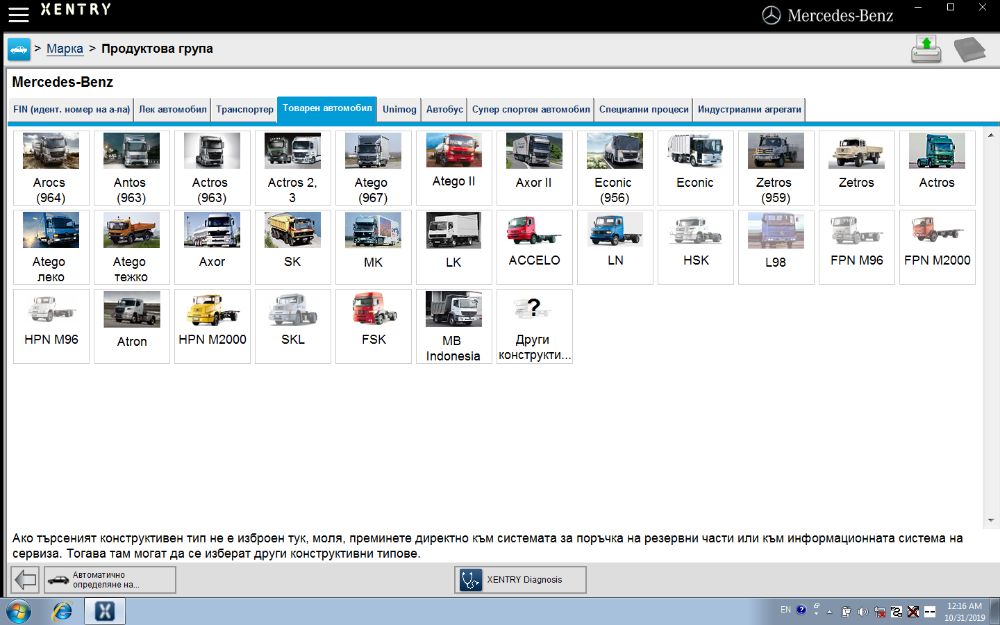This screenshot has width=1000, height=625.
Task: Switch to Лек автомобил tab
Action: 173,109
